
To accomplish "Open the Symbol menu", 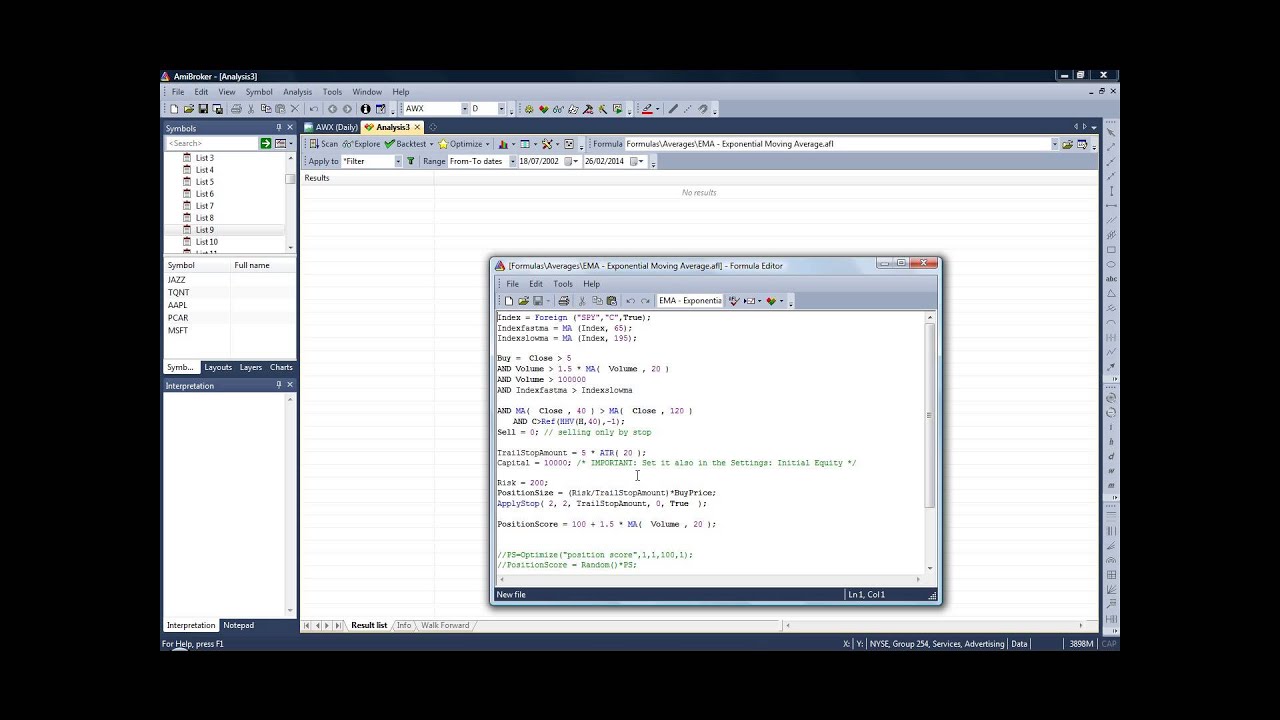I will pyautogui.click(x=259, y=92).
